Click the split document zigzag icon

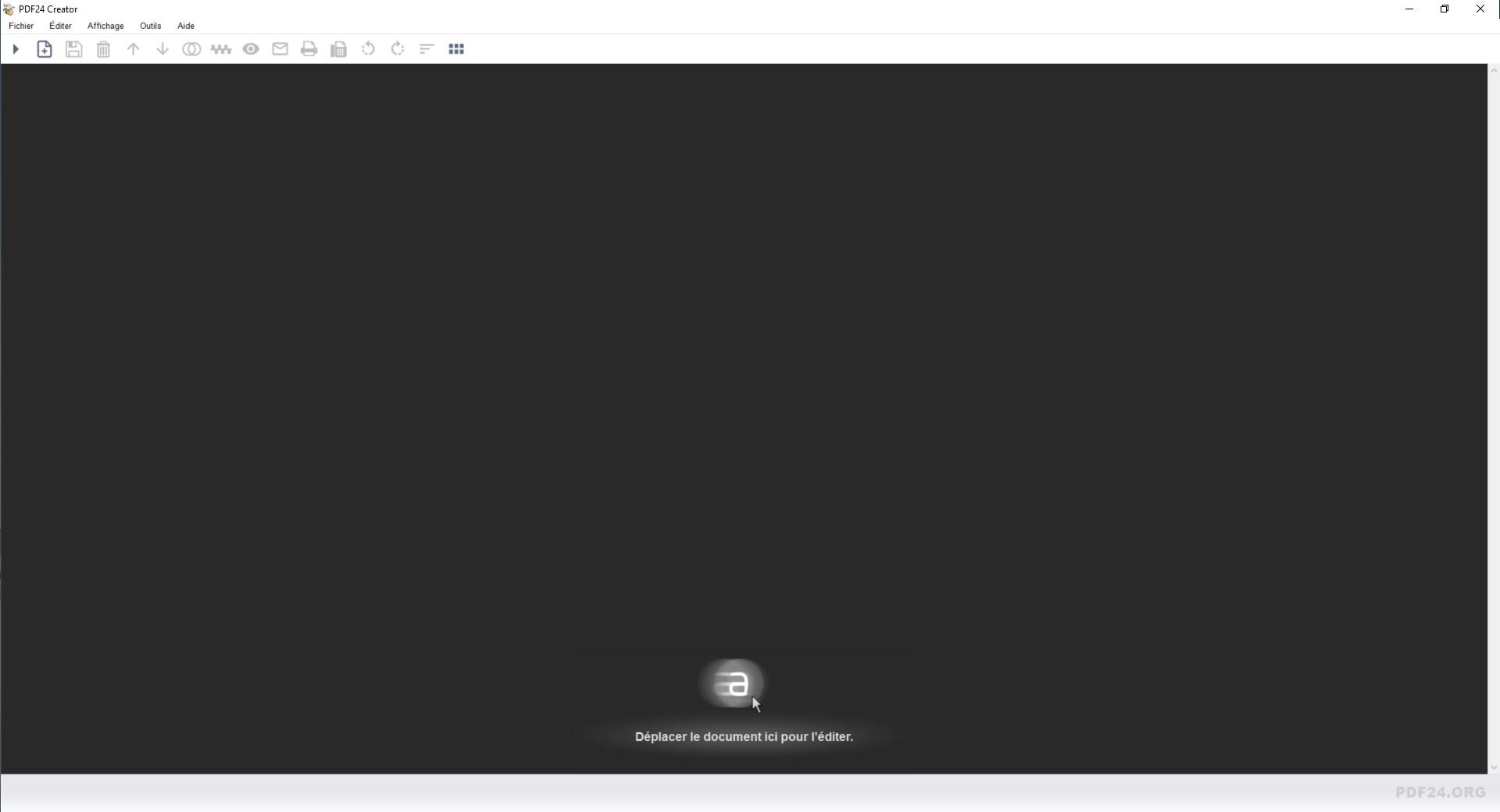(221, 49)
